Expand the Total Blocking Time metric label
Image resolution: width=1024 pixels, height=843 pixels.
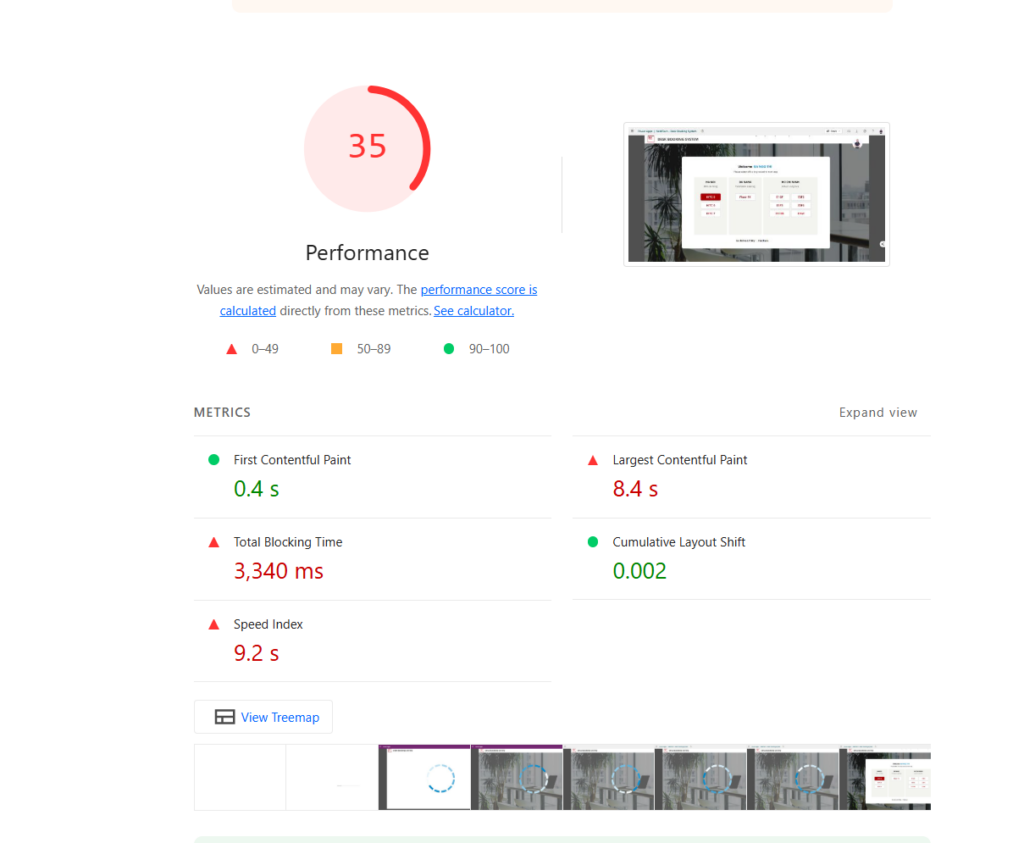point(288,542)
